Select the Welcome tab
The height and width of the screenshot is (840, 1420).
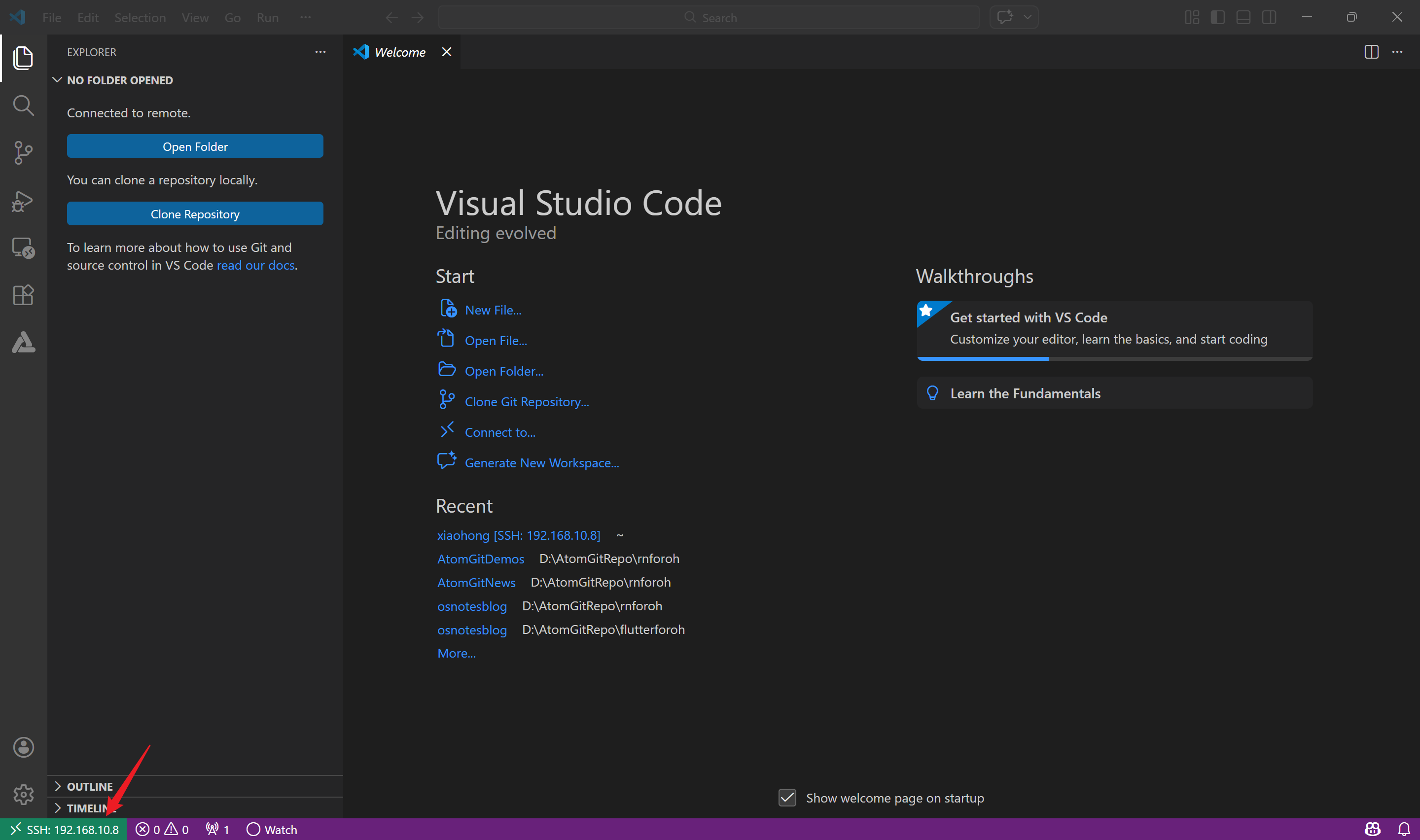click(401, 52)
